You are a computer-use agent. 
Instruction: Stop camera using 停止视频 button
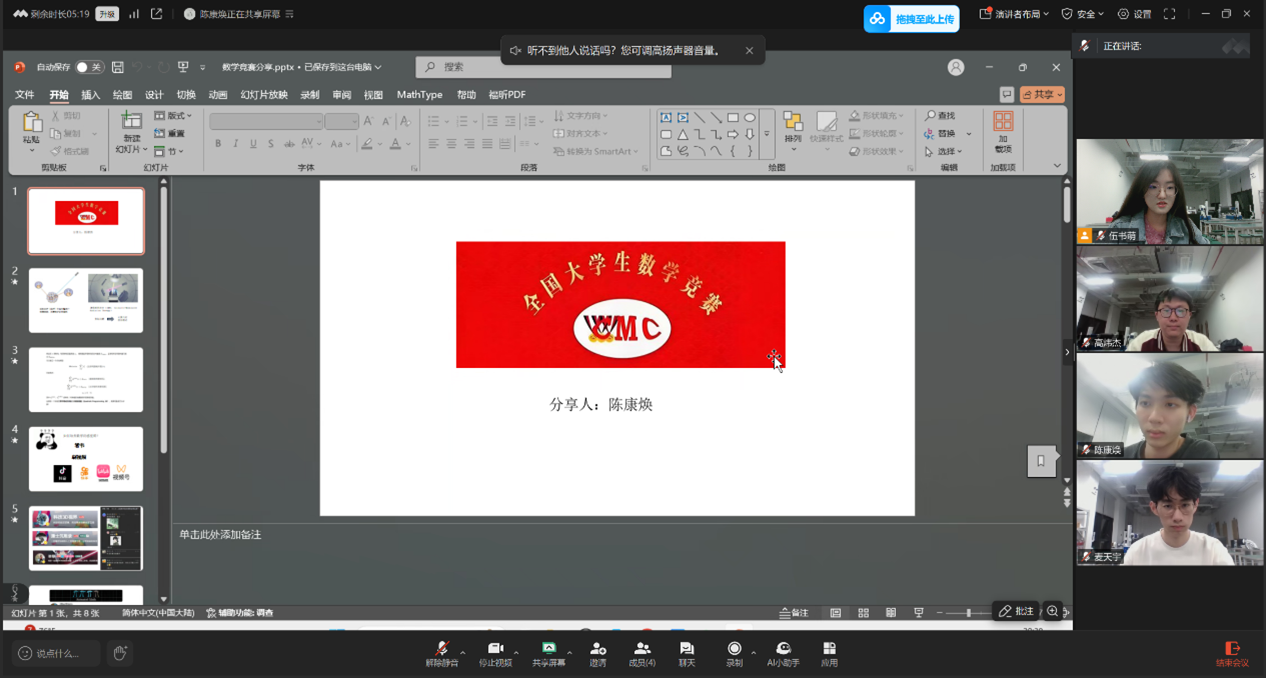pos(495,653)
